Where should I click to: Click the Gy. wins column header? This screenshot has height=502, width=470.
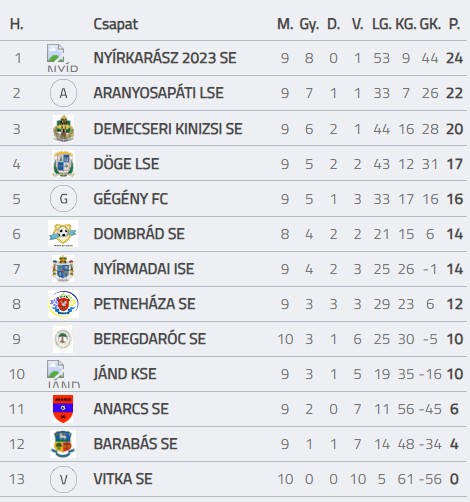pos(309,24)
